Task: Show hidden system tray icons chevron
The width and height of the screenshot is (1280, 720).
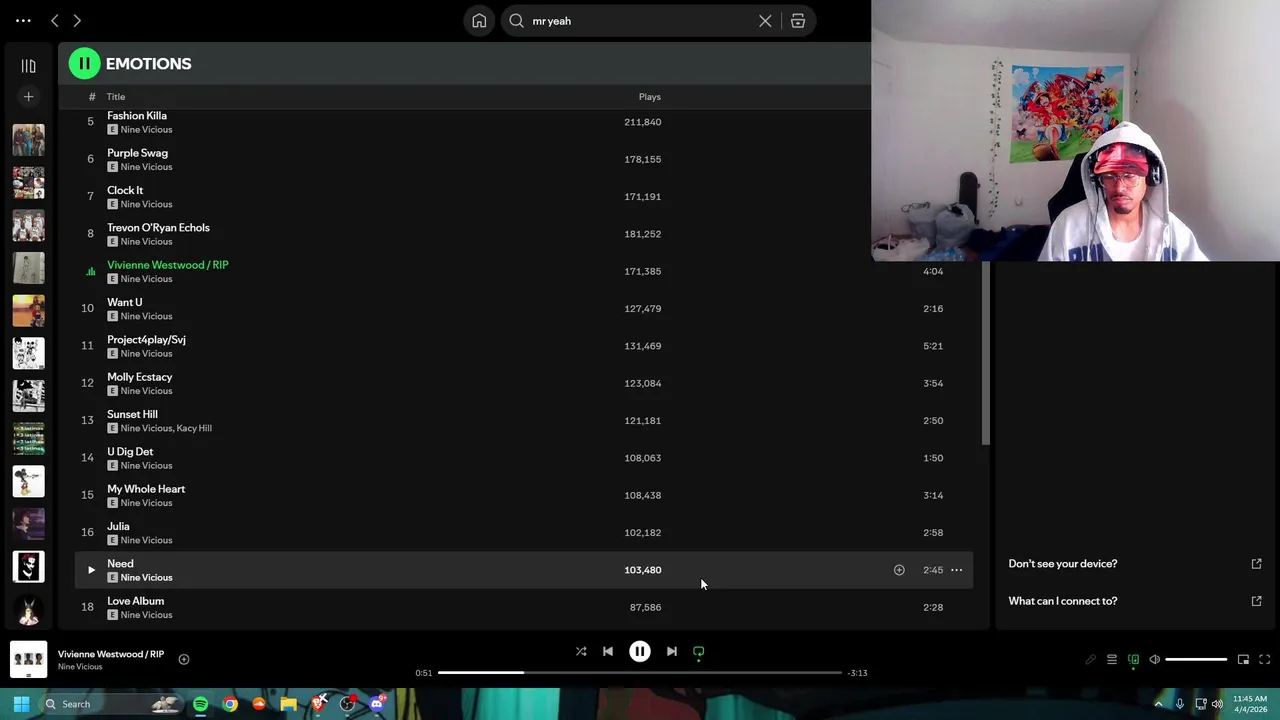Action: coord(1159,704)
